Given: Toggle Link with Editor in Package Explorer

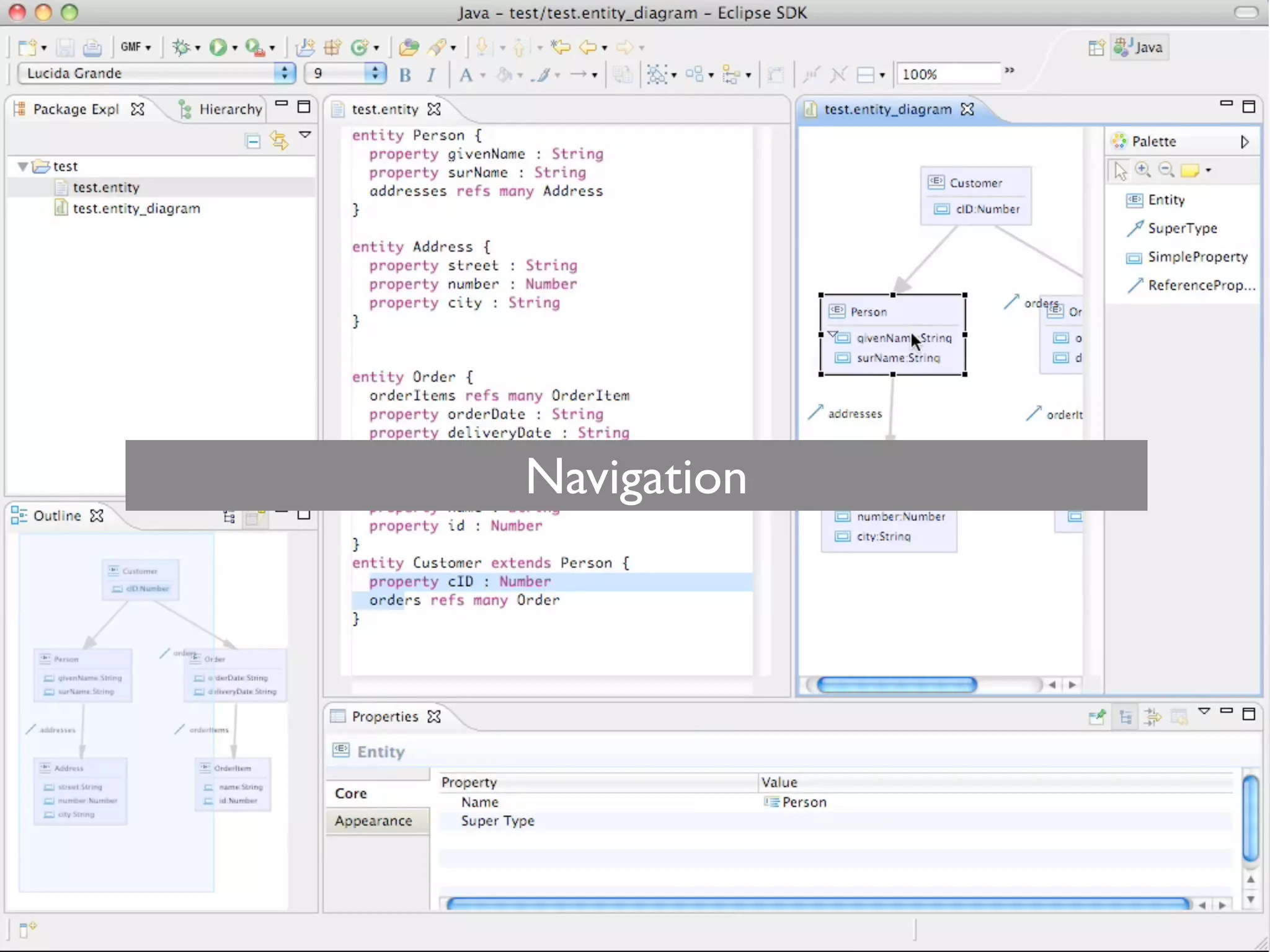Looking at the screenshot, I should (278, 141).
